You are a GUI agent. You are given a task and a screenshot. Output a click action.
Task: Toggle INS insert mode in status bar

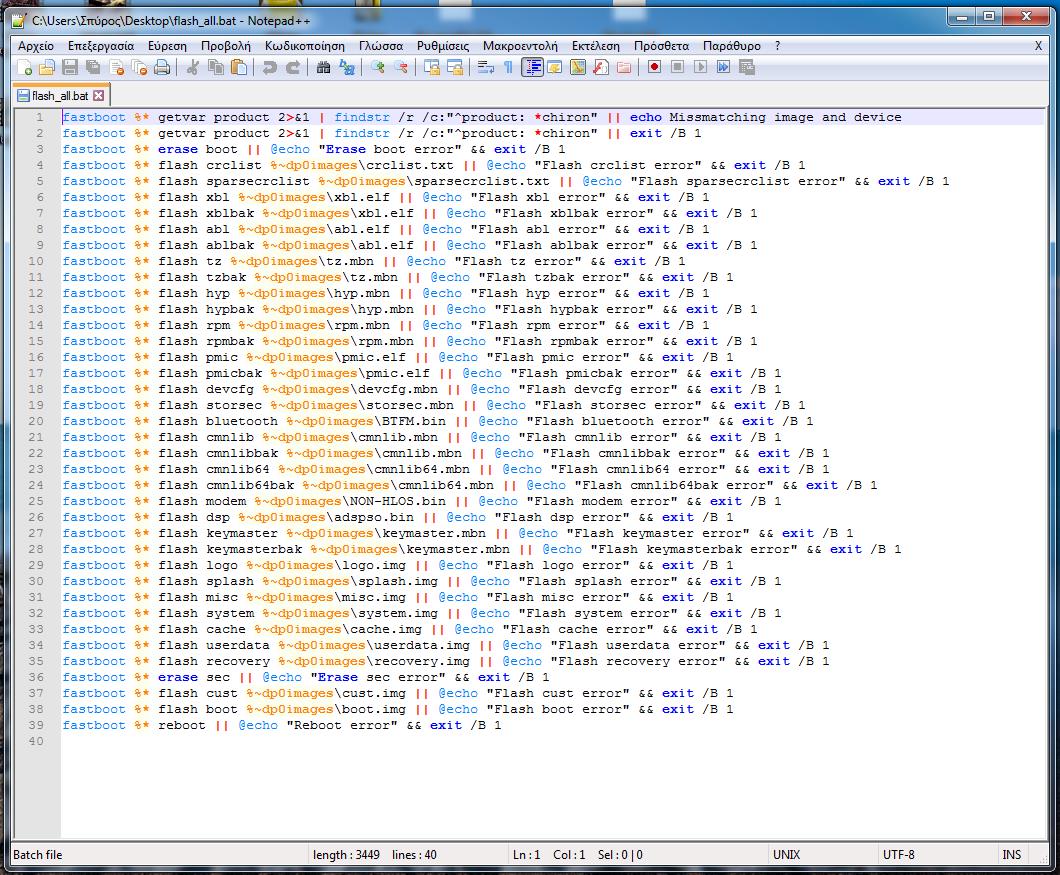click(x=1011, y=855)
